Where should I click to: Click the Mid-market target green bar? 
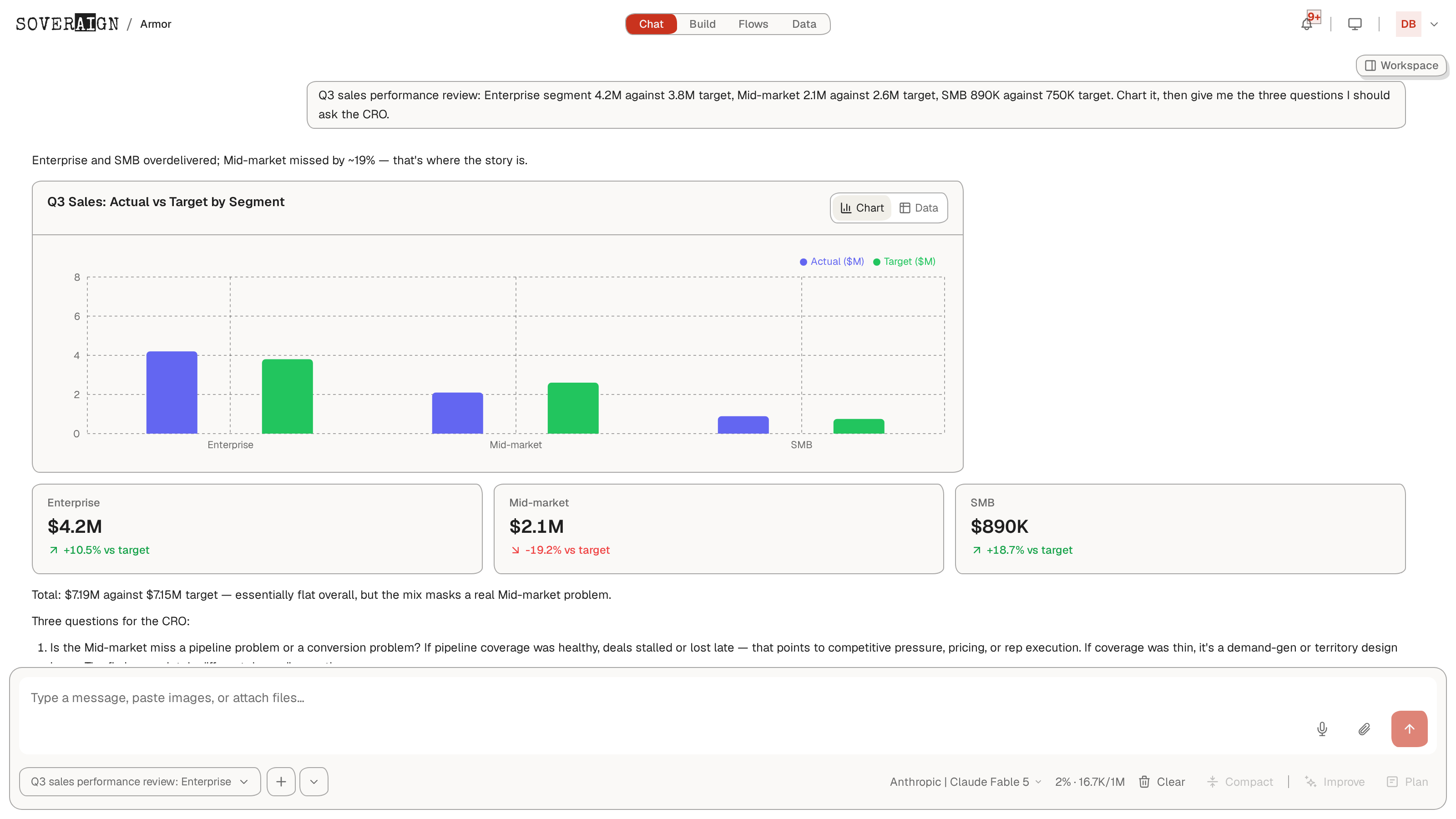click(573, 408)
